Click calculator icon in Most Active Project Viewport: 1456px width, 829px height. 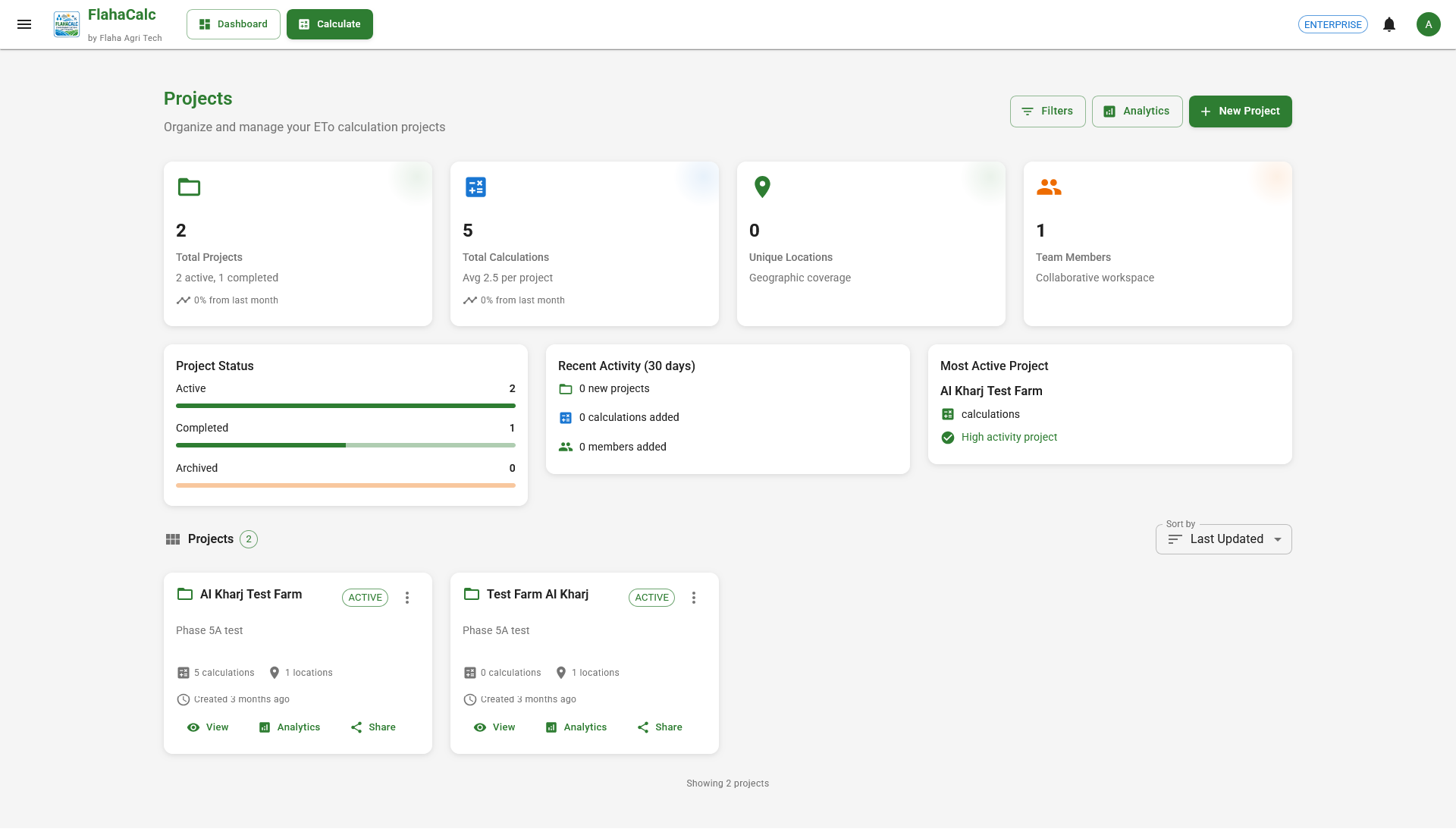coord(948,414)
